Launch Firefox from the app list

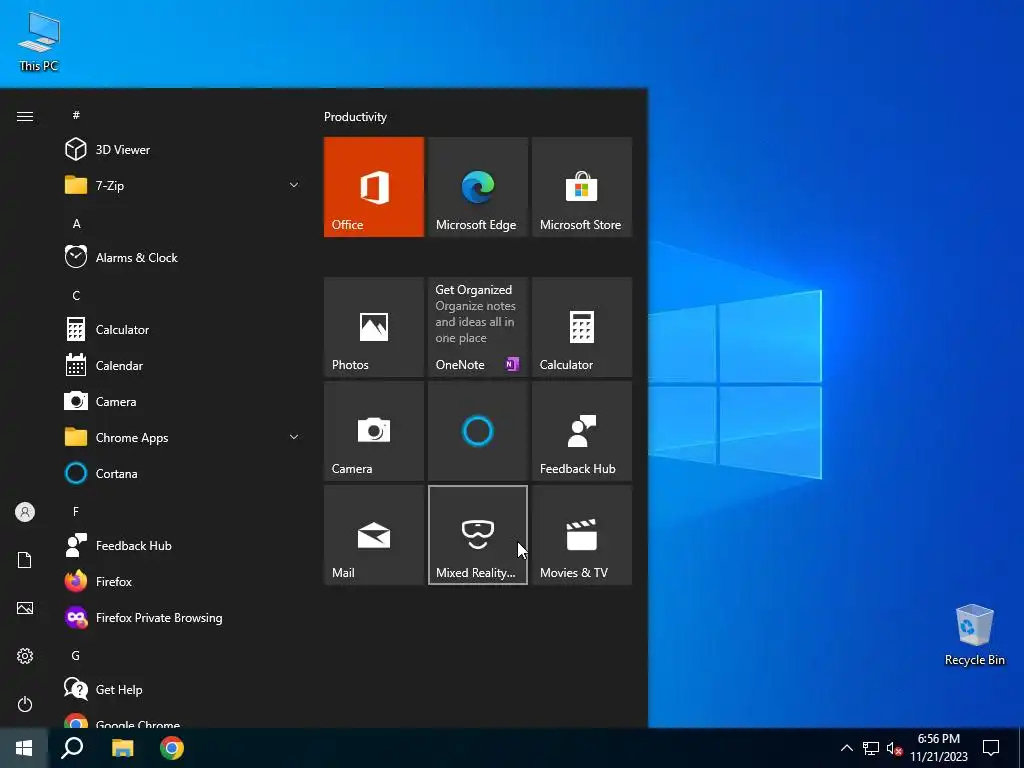pyautogui.click(x=183, y=581)
